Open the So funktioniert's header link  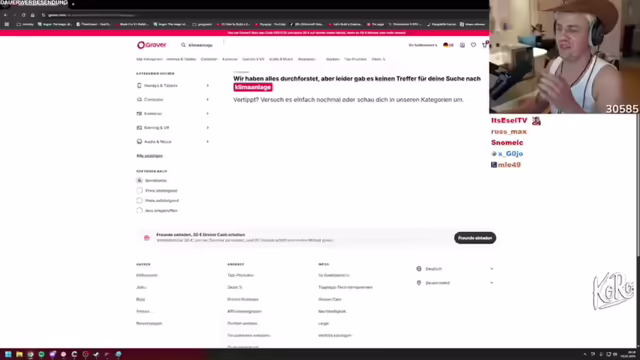[x=422, y=45]
